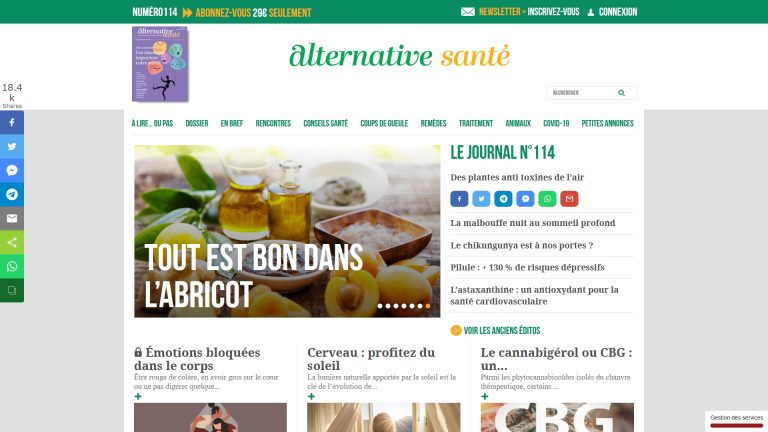Share via Facebook in left sidebar
768x432 pixels.
12,122
